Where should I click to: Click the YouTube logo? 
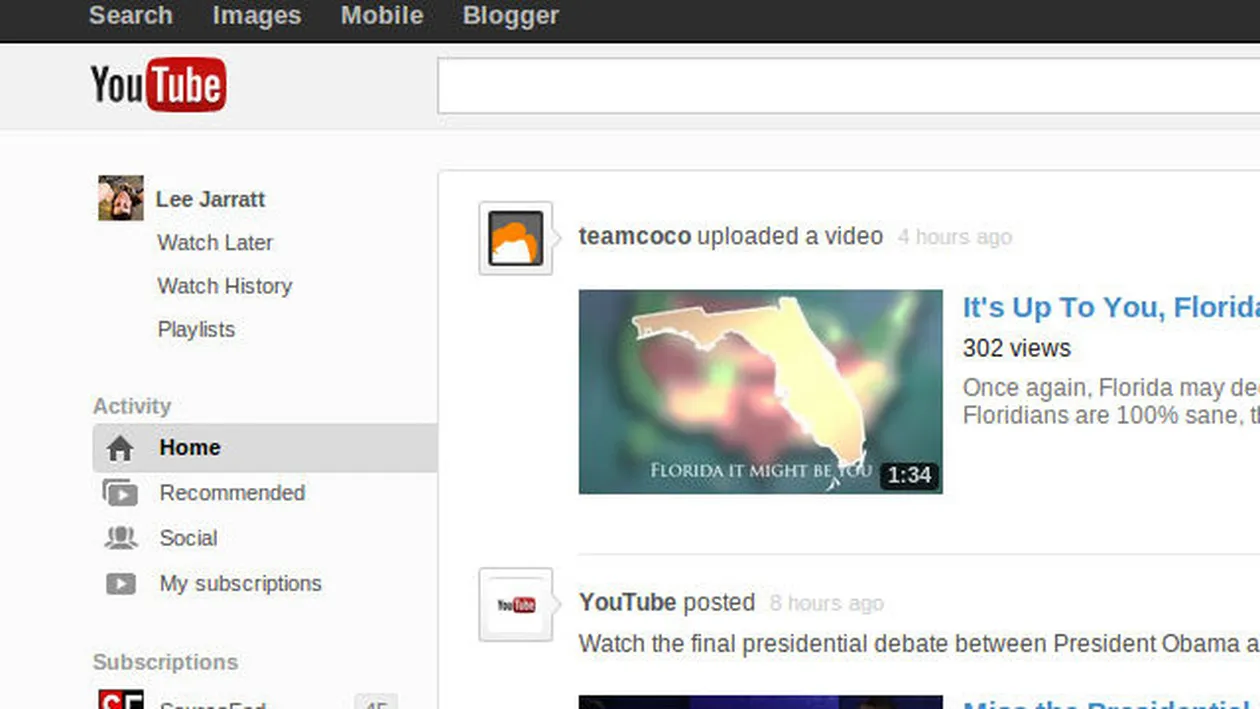tap(157, 86)
